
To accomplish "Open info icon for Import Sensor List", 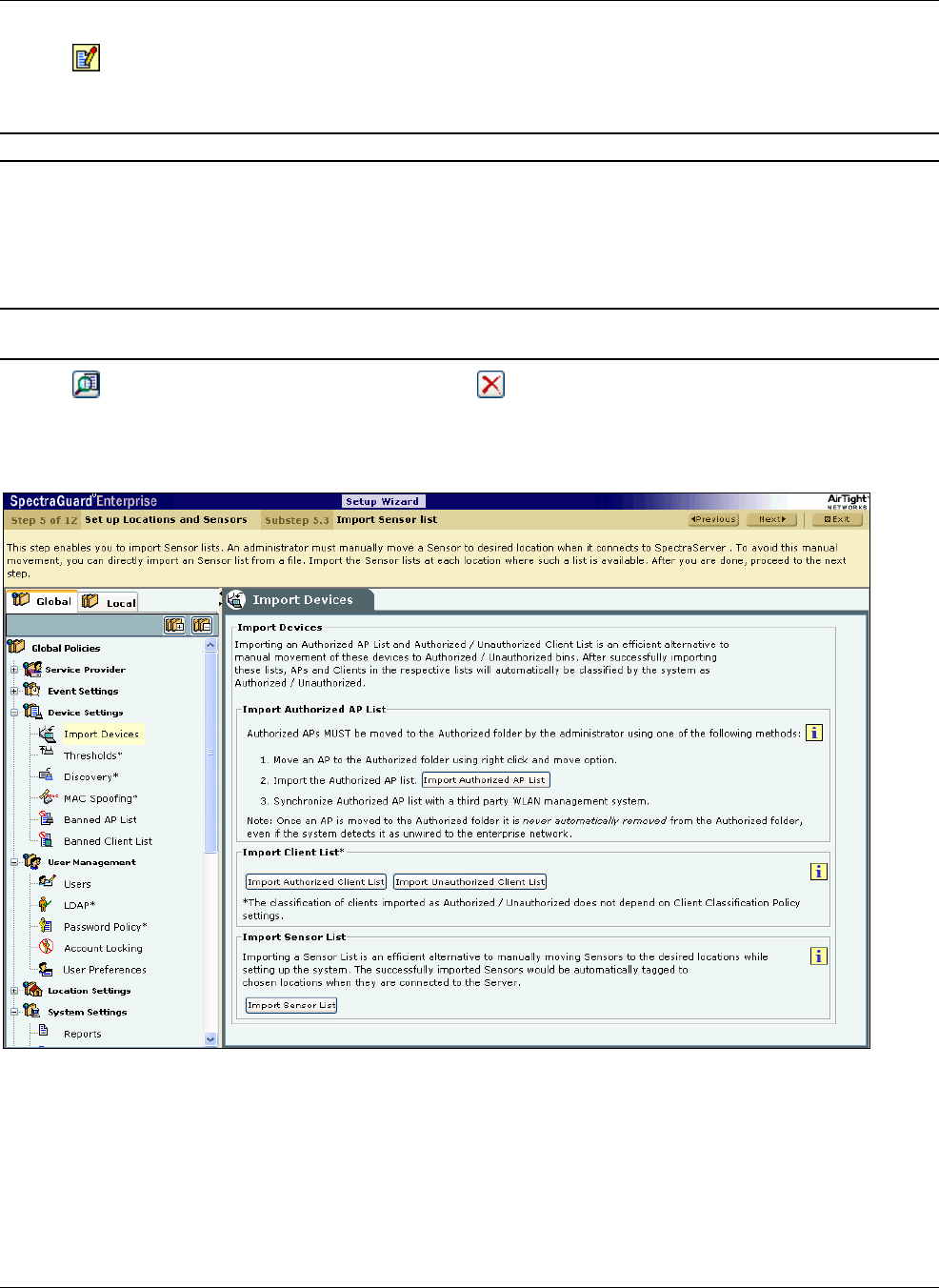I will [818, 956].
